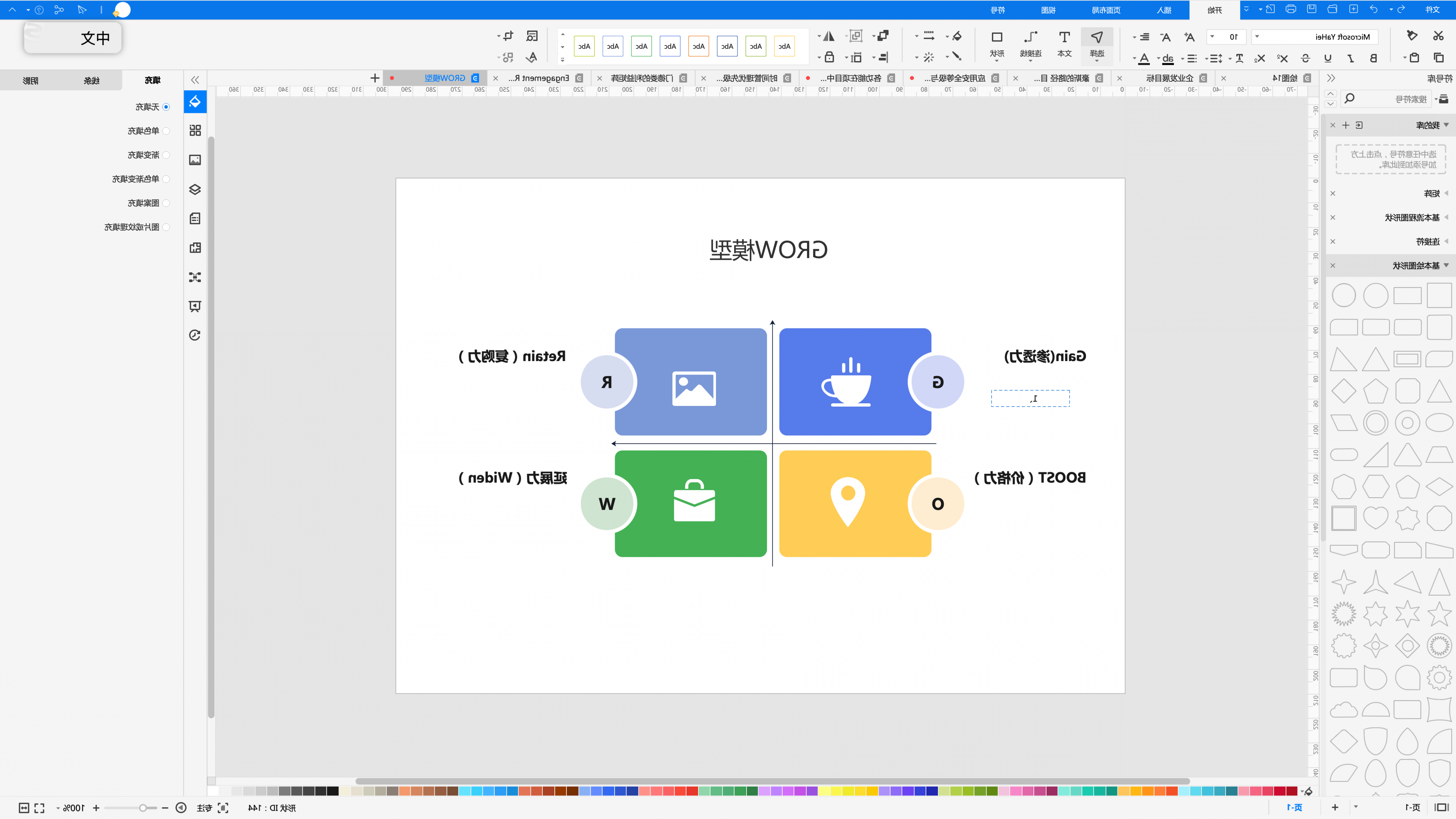Click the green W briefcase quadrant shape
This screenshot has height=819, width=1456.
(x=691, y=504)
